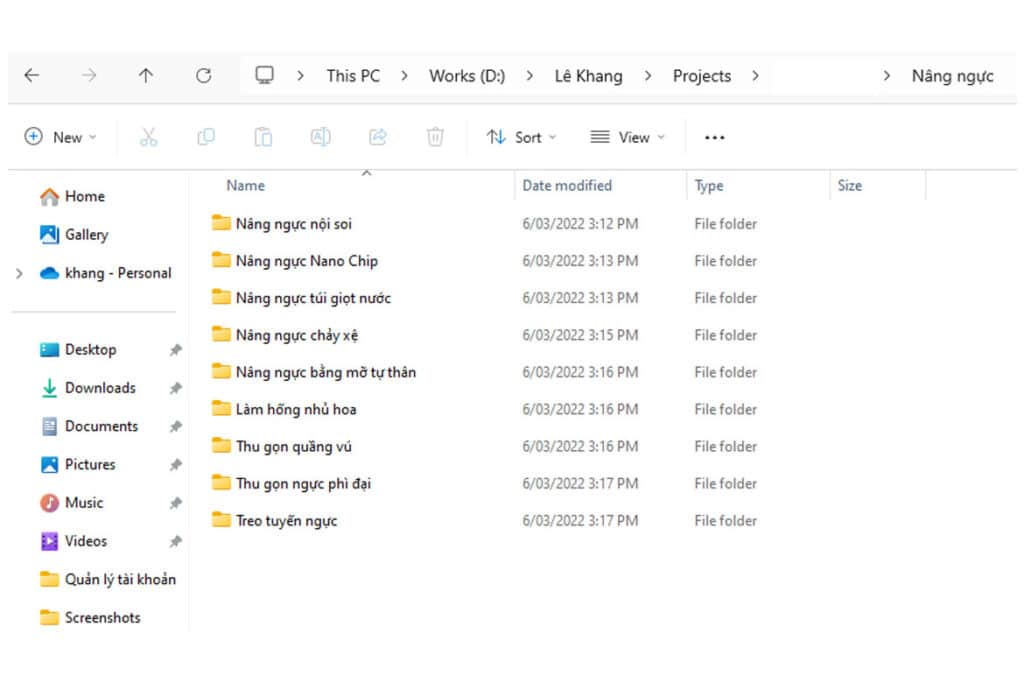Sort by the Name column header

246,185
